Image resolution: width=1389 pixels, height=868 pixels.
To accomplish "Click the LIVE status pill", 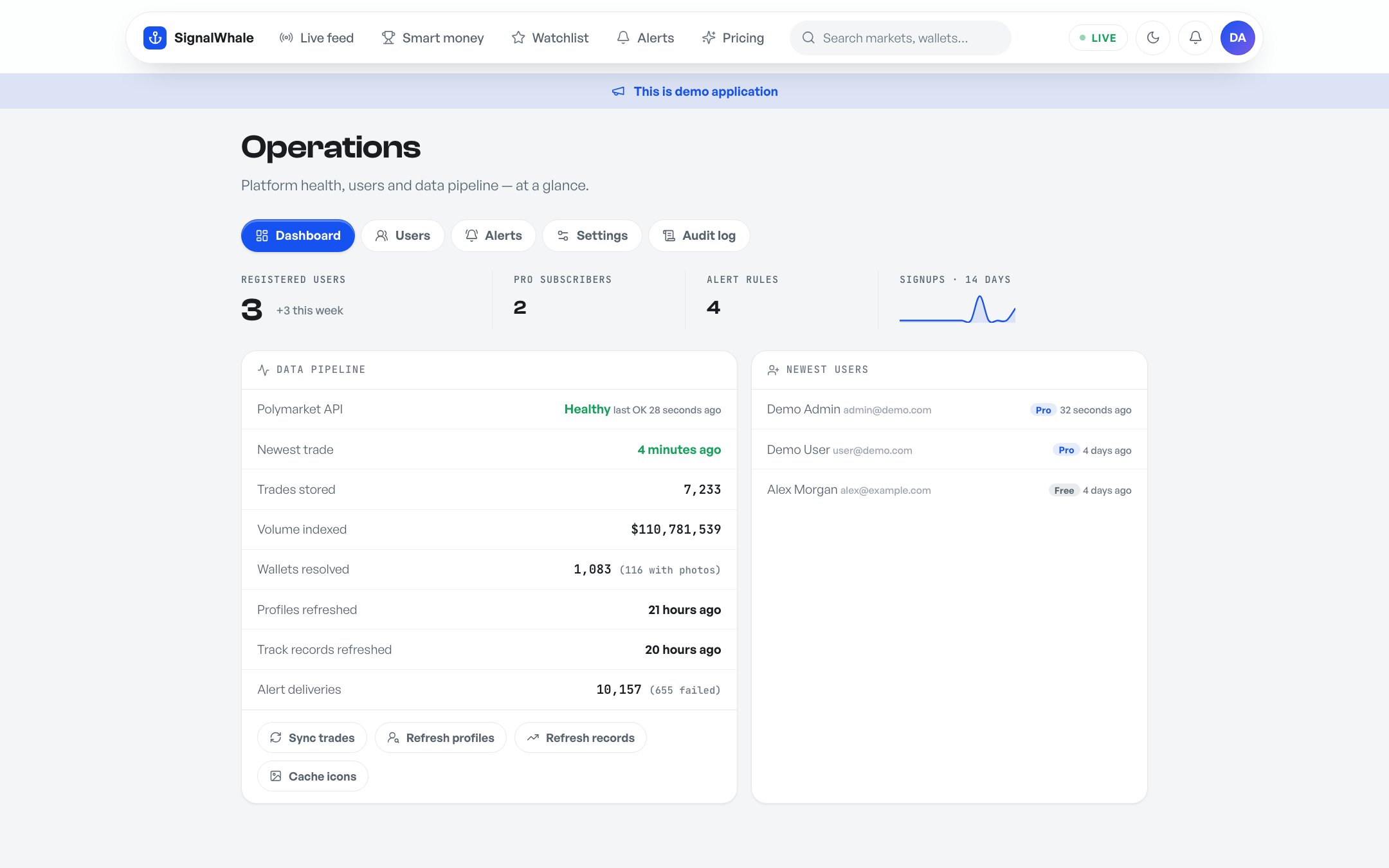I will tap(1098, 38).
